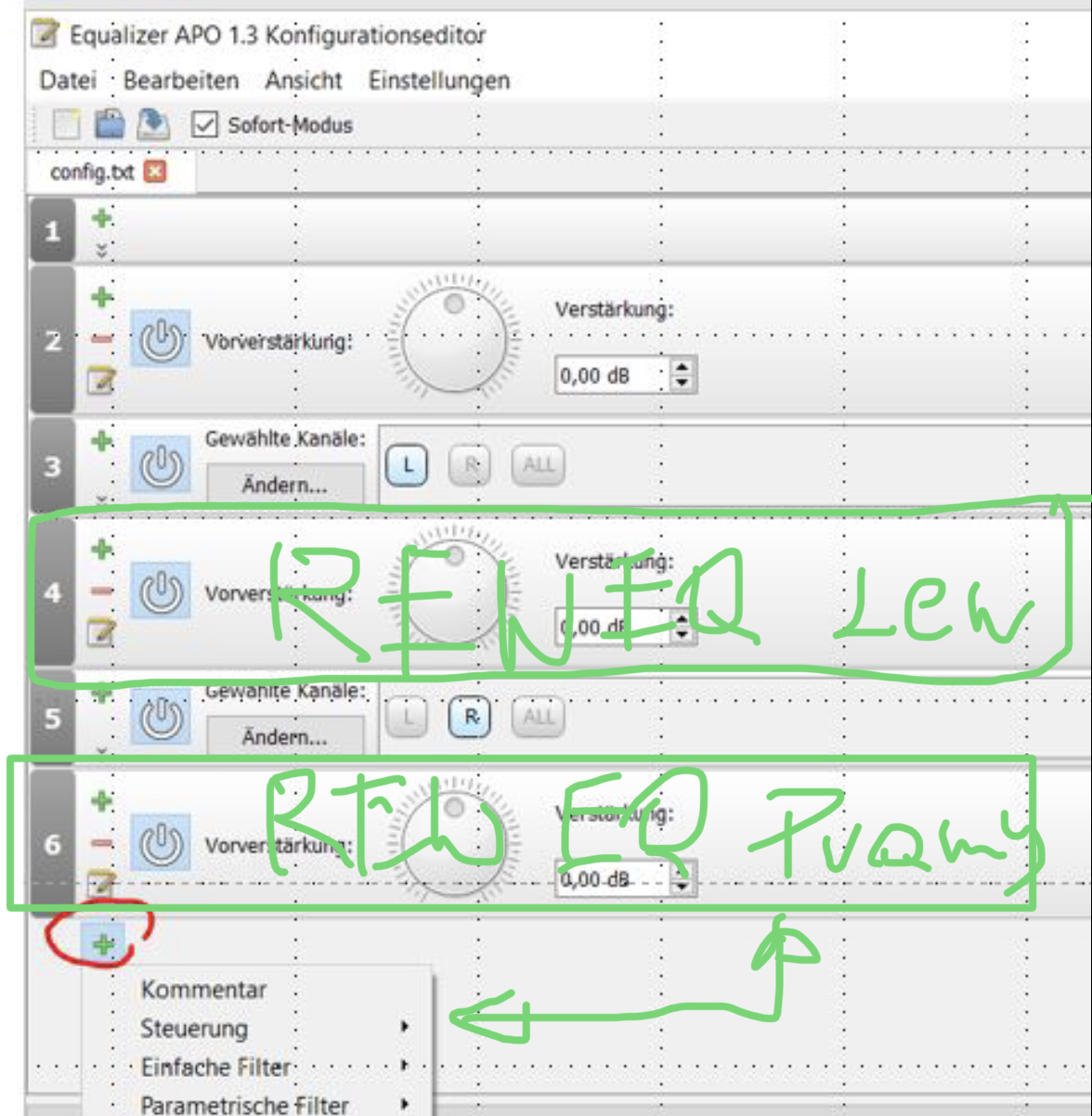
Task: Increase the row 2 gain with the up arrow
Action: [682, 368]
